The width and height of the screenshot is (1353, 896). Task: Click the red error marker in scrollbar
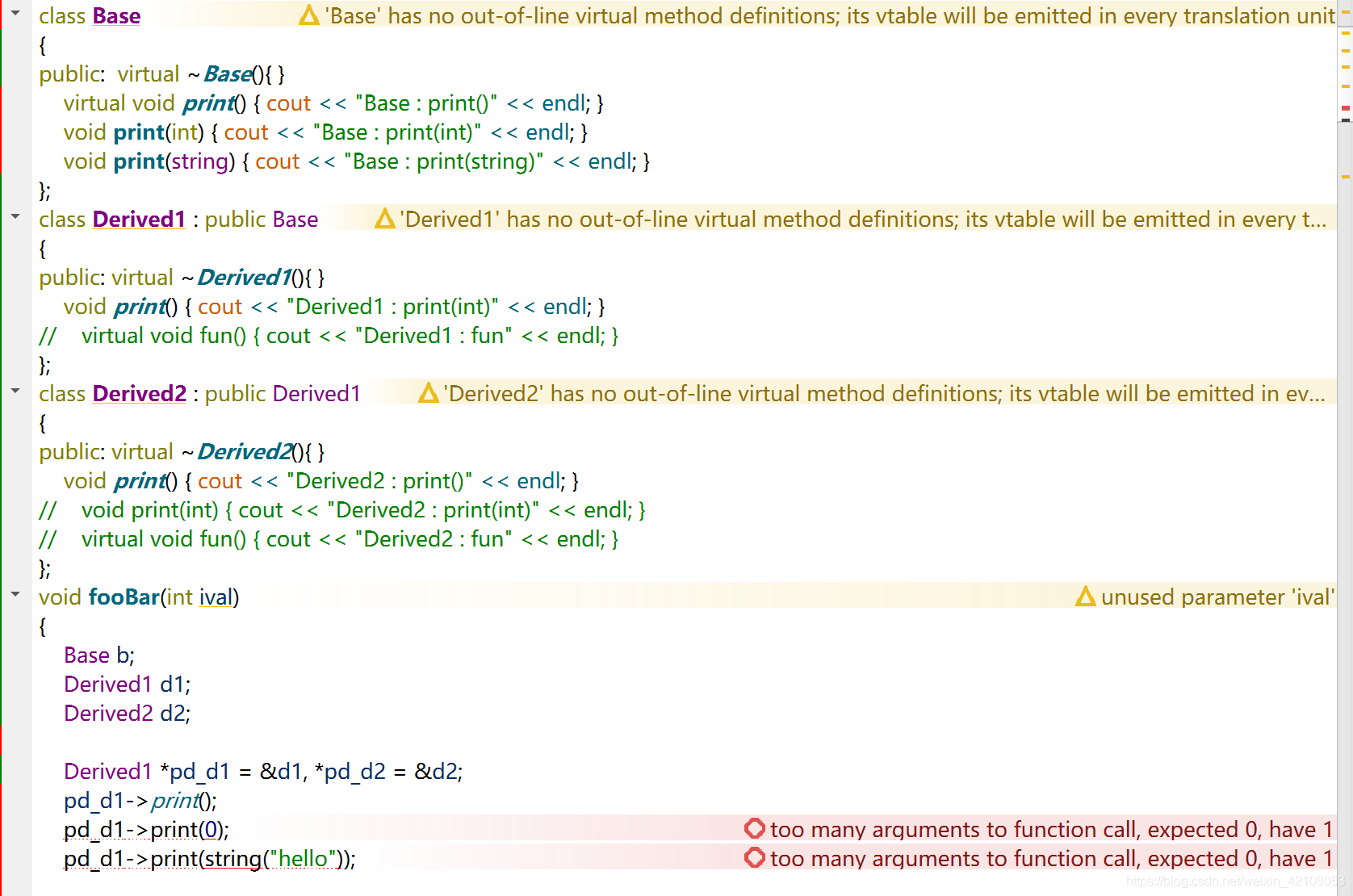(x=1346, y=107)
